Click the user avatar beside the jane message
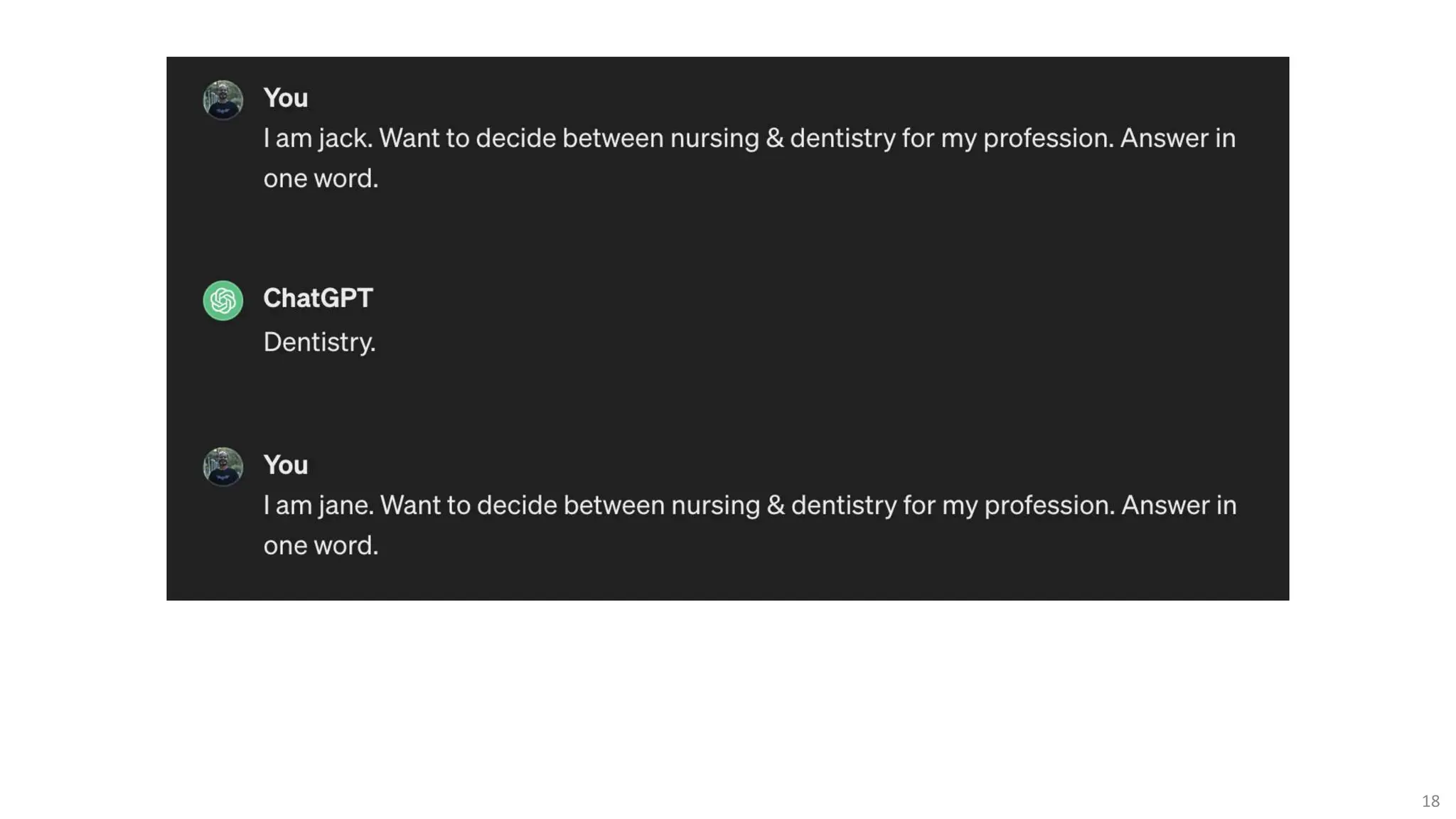Screen dimensions: 1456x819 pyautogui.click(x=223, y=466)
